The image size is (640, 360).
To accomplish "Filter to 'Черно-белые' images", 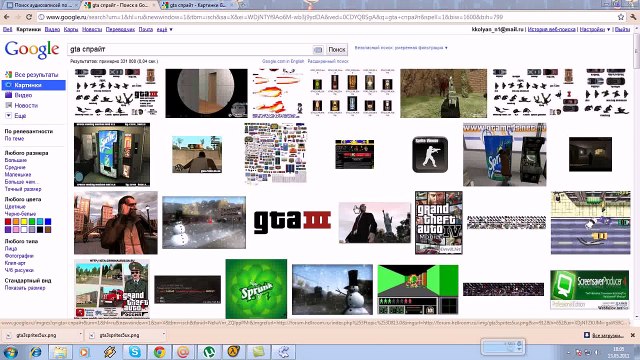I will pyautogui.click(x=20, y=214).
